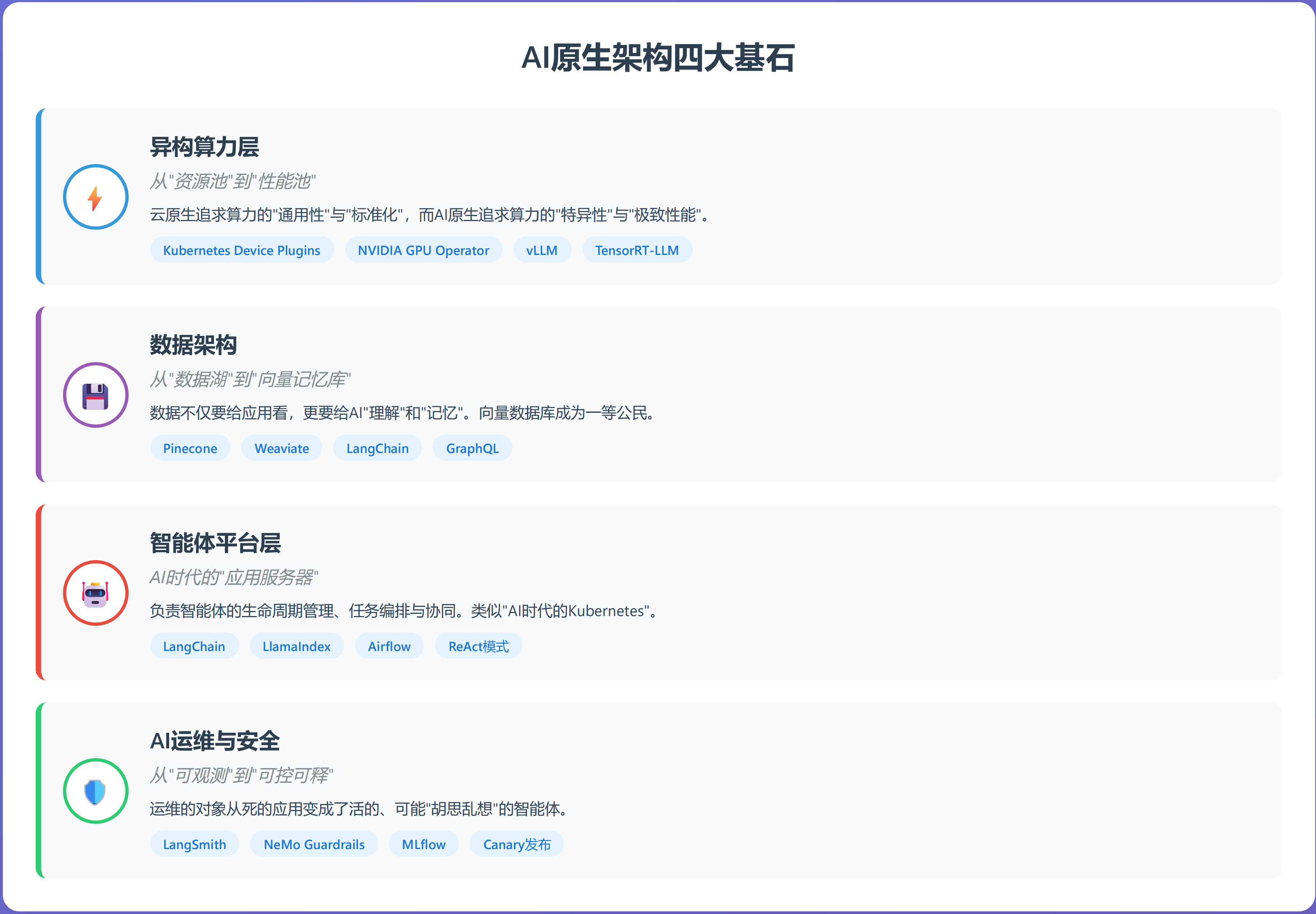
Task: Select the ReAct模式 tag
Action: [478, 646]
